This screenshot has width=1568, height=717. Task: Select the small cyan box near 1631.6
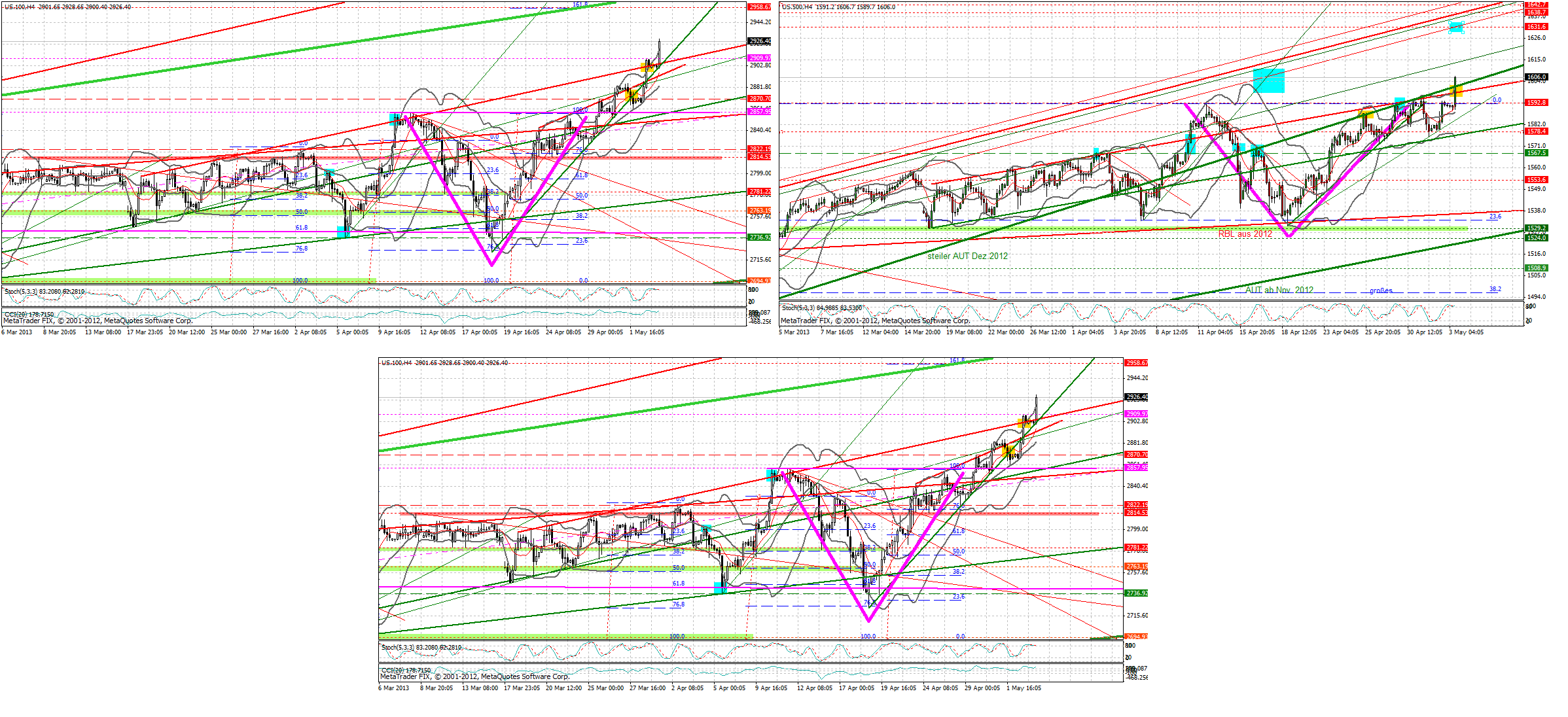pyautogui.click(x=1455, y=27)
